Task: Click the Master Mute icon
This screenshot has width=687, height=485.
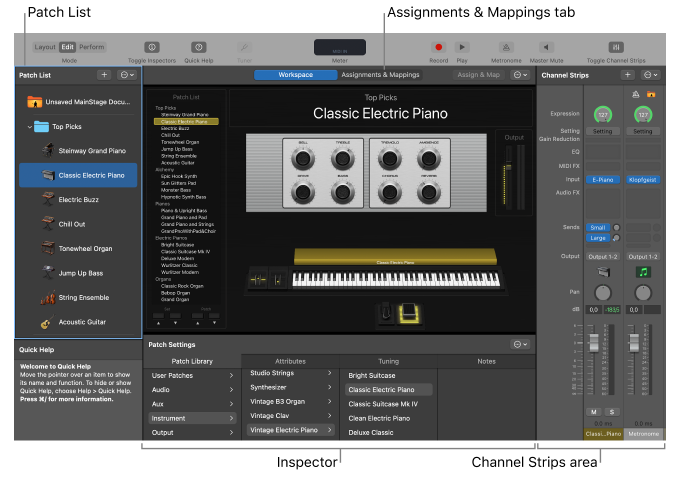Action: pyautogui.click(x=546, y=47)
